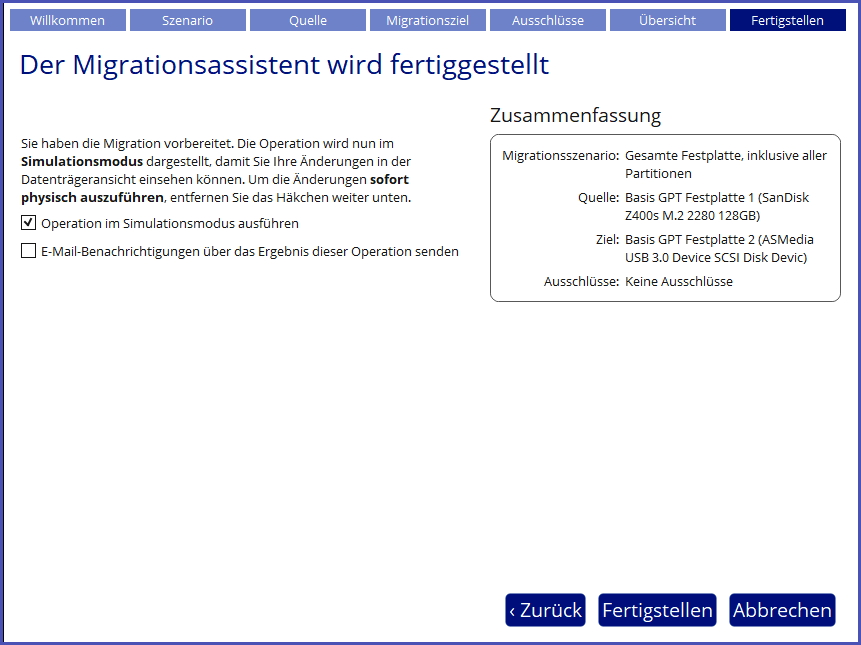861x645 pixels.
Task: Enable E-Mail-Benachrichtigungen checkbox
Action: tap(29, 251)
